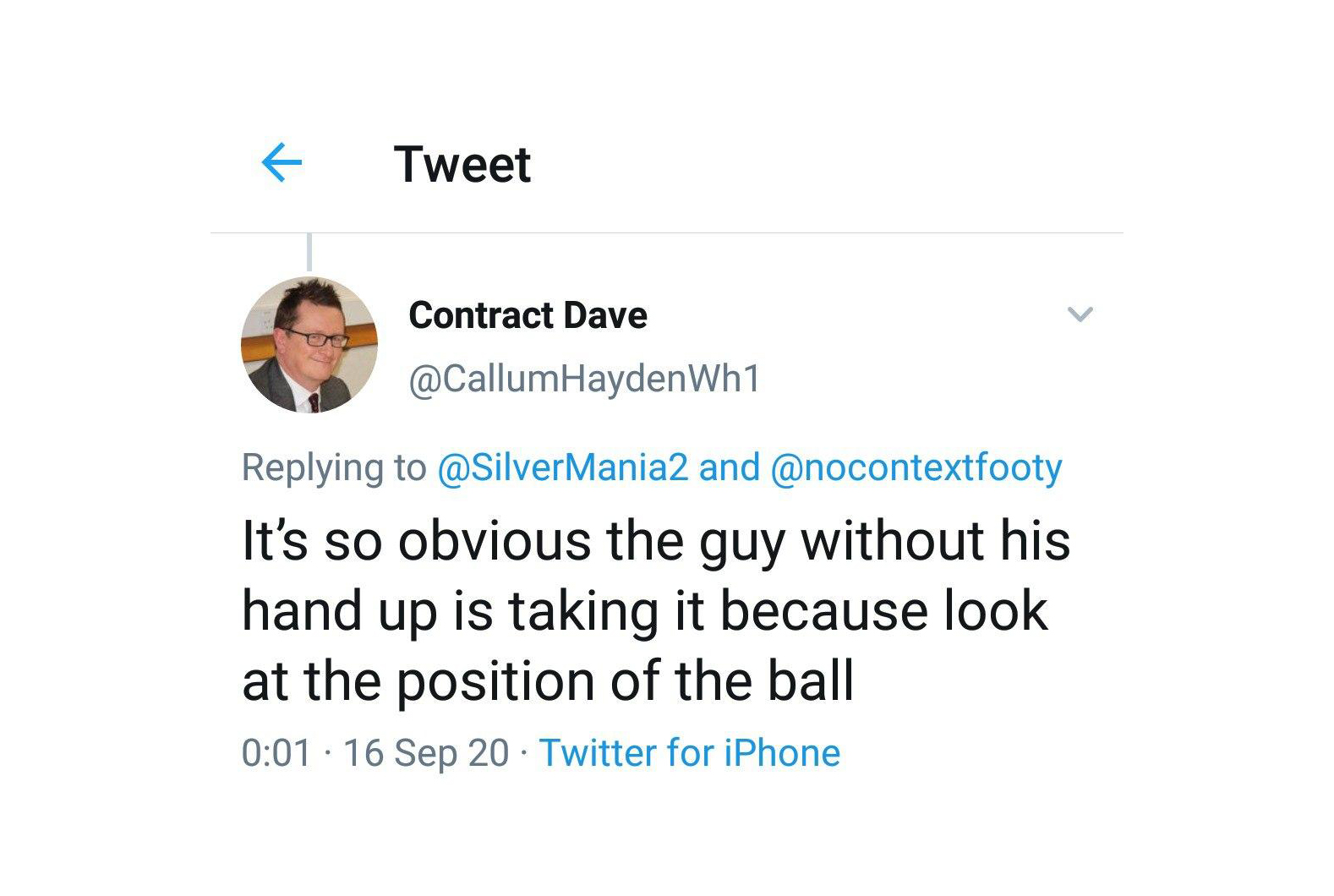This screenshot has height=896, width=1334.
Task: Click the 16 Sep 20 date
Action: (x=426, y=753)
